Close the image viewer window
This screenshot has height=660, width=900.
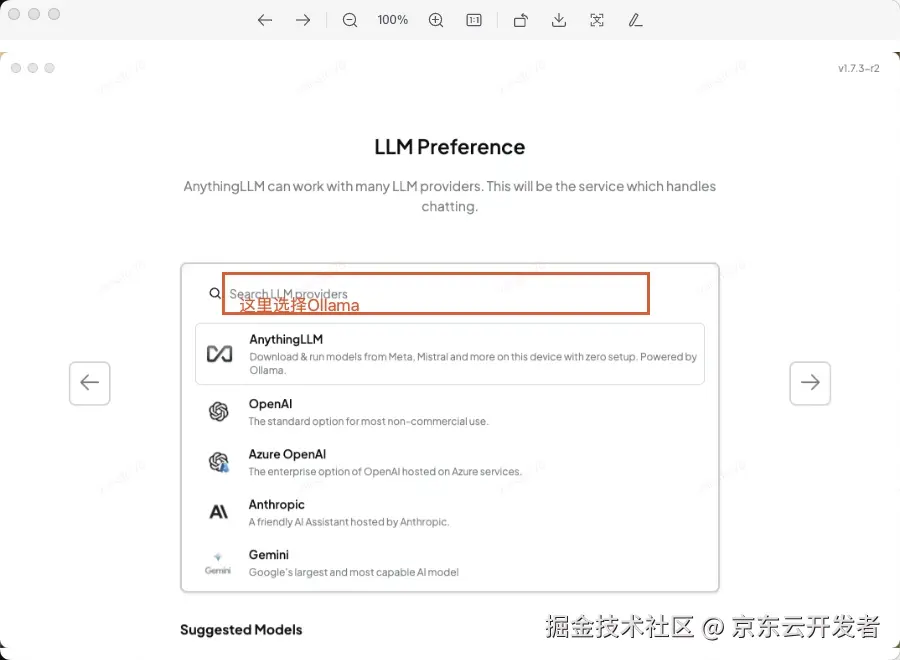click(x=14, y=14)
